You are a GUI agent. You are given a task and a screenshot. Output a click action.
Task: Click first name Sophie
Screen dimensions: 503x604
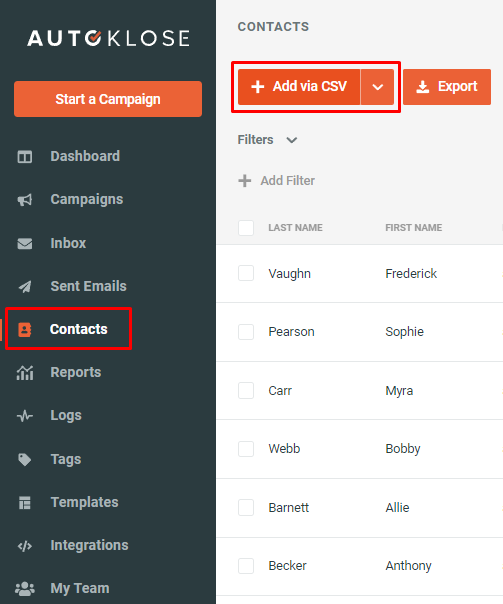tap(404, 332)
